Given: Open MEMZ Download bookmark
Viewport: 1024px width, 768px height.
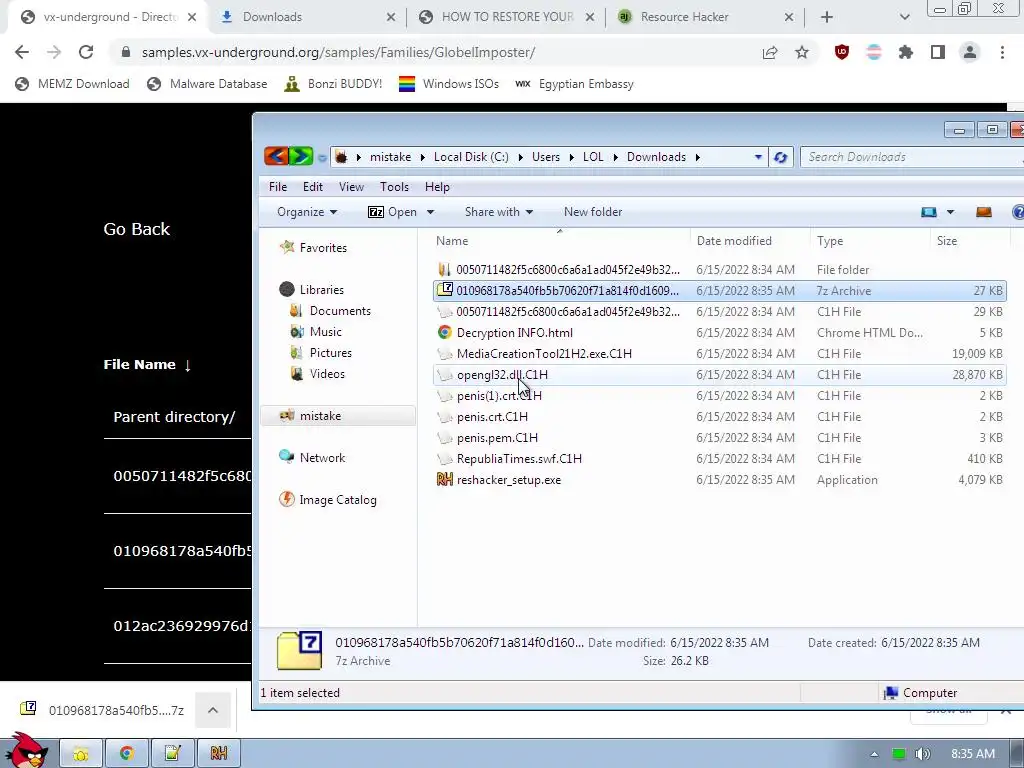Looking at the screenshot, I should pos(72,84).
